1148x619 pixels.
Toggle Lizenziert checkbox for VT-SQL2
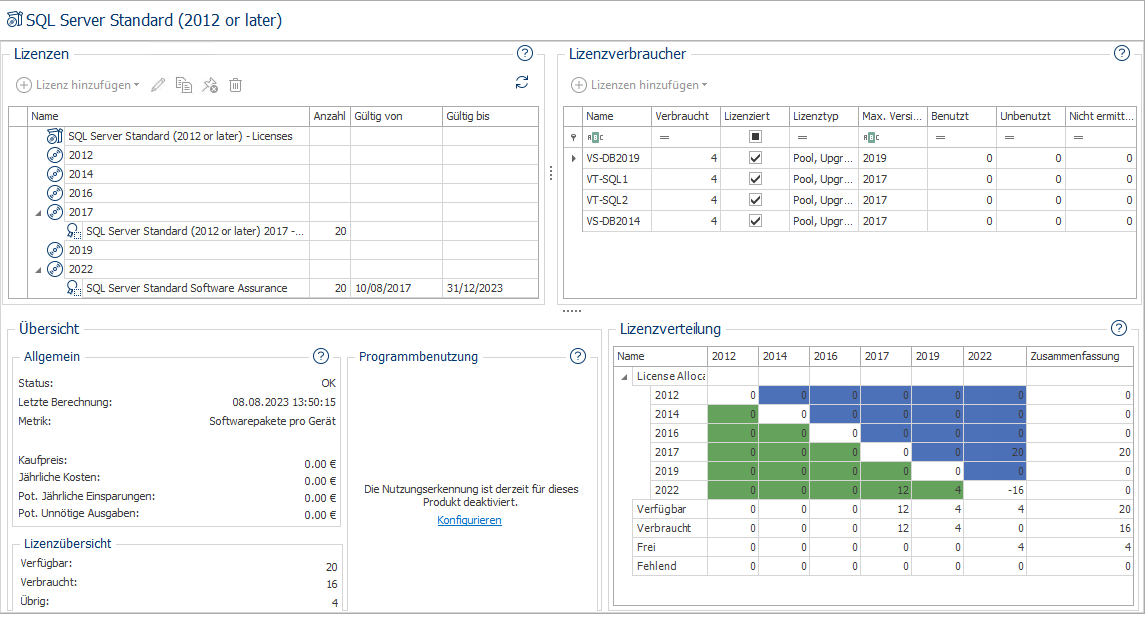(x=756, y=199)
